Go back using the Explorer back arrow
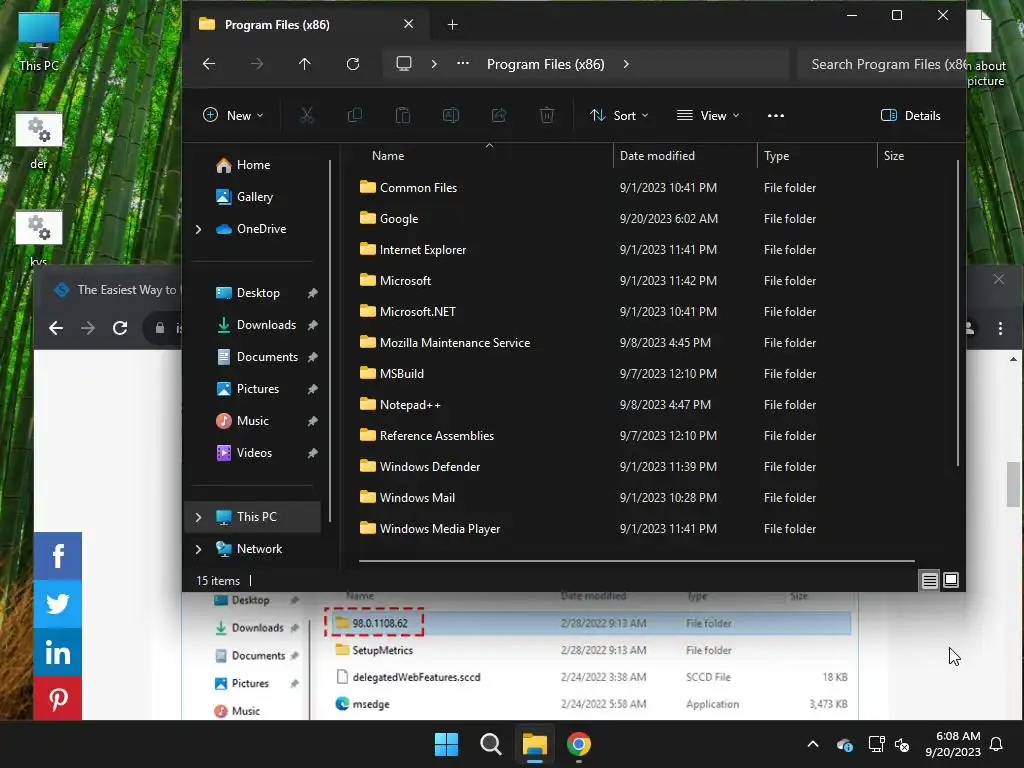This screenshot has height=768, width=1024. 209,64
